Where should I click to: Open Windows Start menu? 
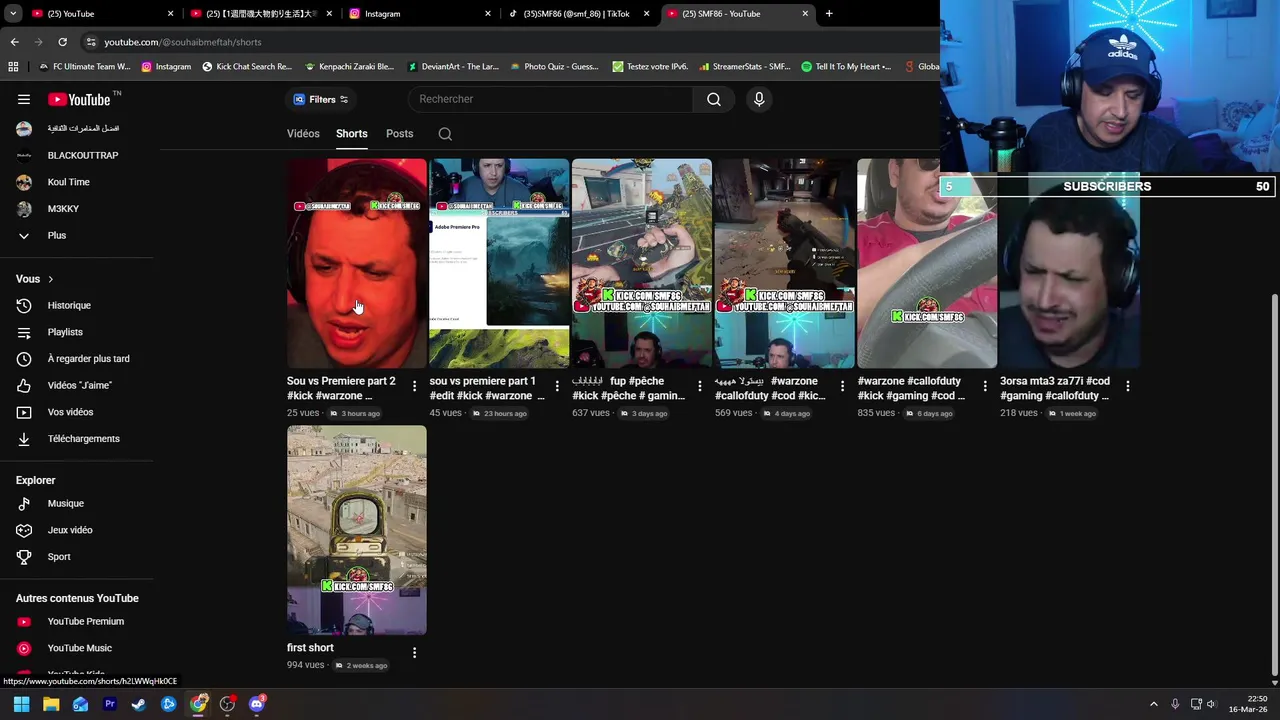click(21, 704)
